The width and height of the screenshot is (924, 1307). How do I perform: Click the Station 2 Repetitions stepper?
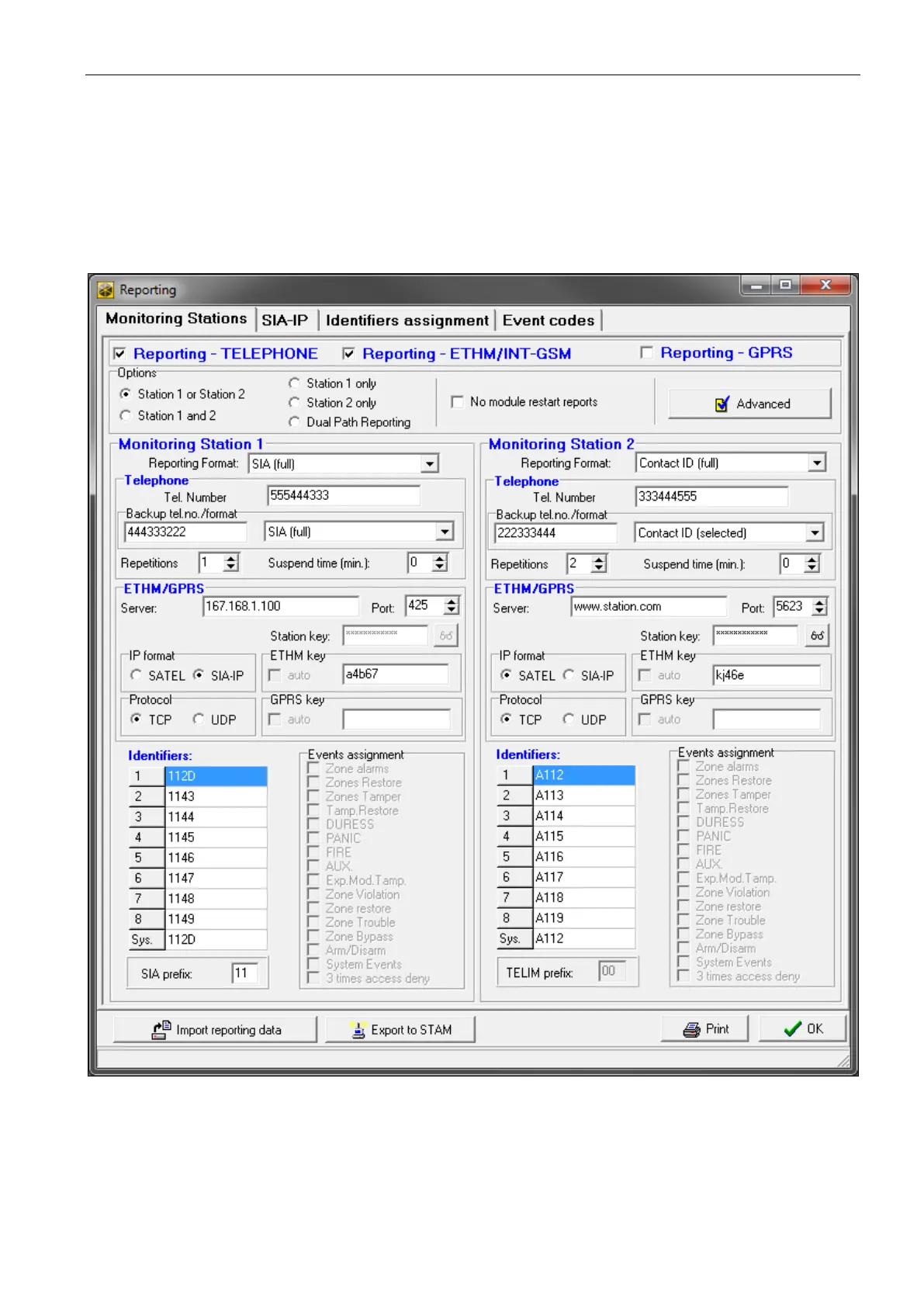(599, 563)
